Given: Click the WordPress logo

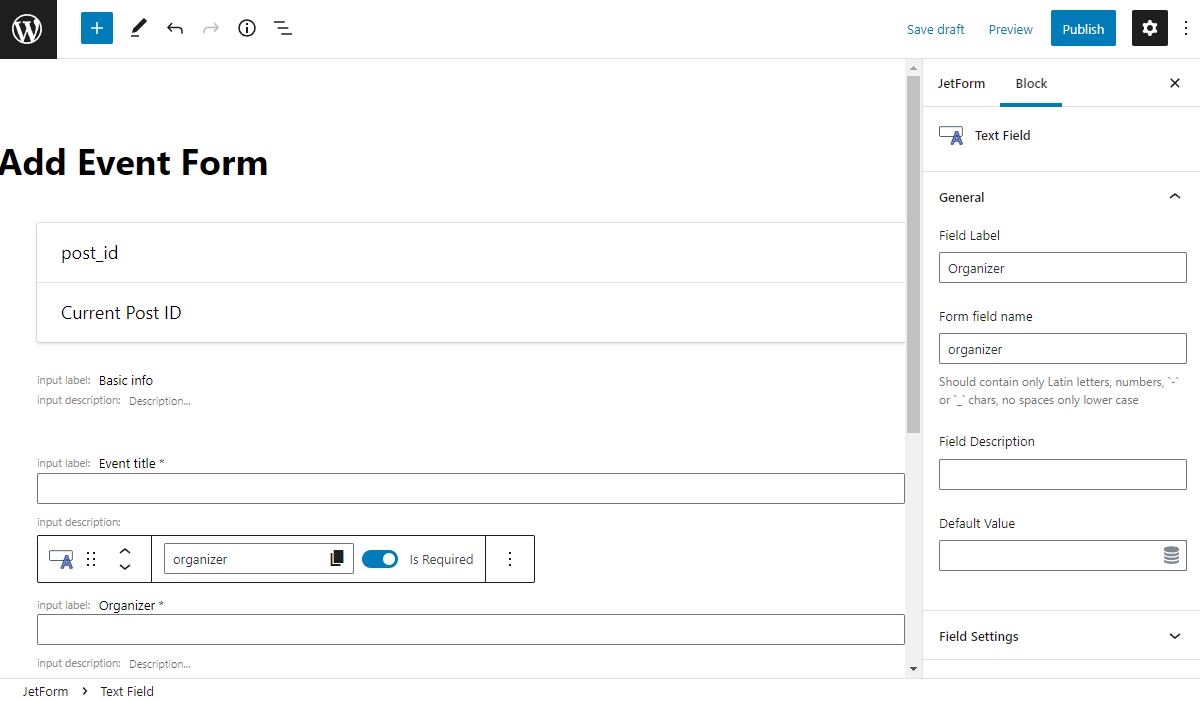Looking at the screenshot, I should tap(27, 28).
